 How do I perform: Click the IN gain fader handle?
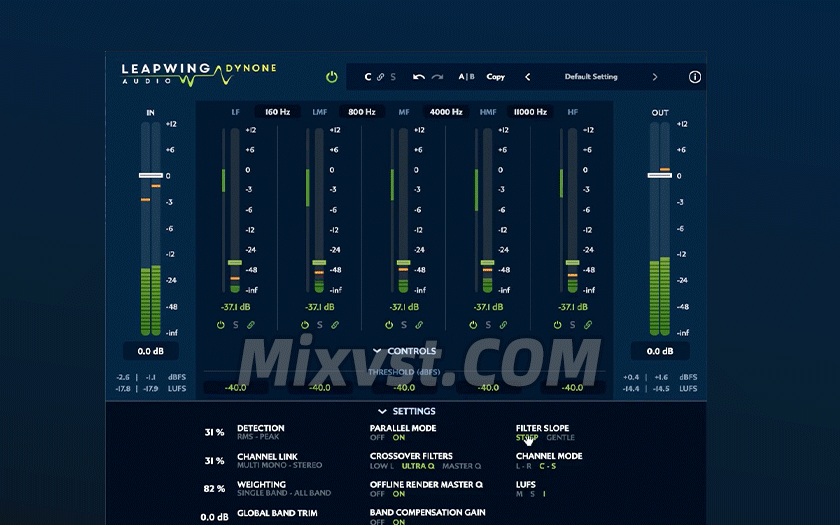click(x=151, y=175)
